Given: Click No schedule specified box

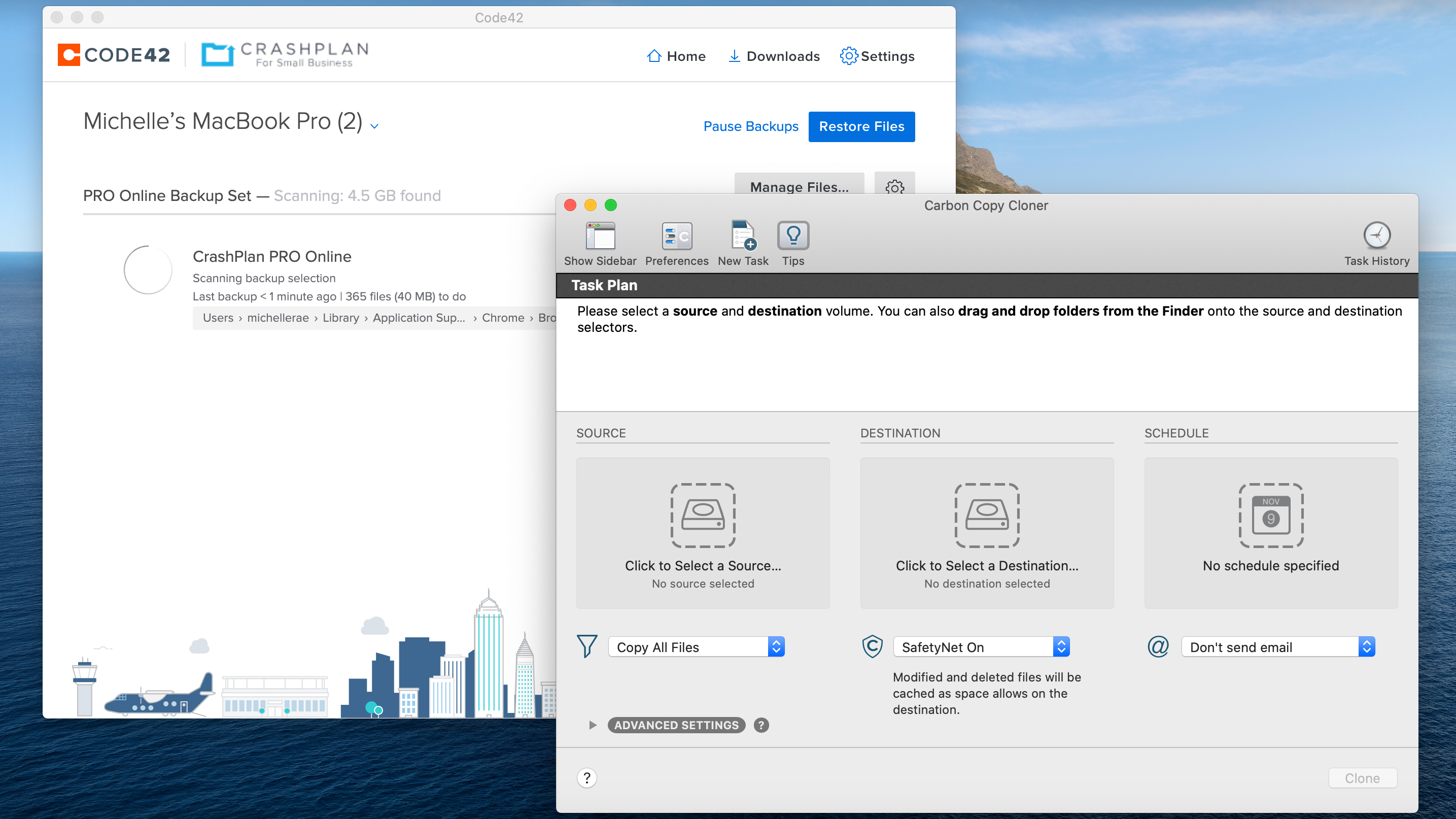Looking at the screenshot, I should [1271, 533].
